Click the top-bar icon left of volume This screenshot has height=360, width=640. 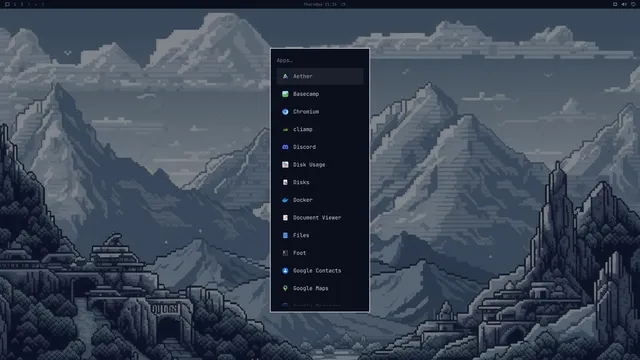[615, 4]
